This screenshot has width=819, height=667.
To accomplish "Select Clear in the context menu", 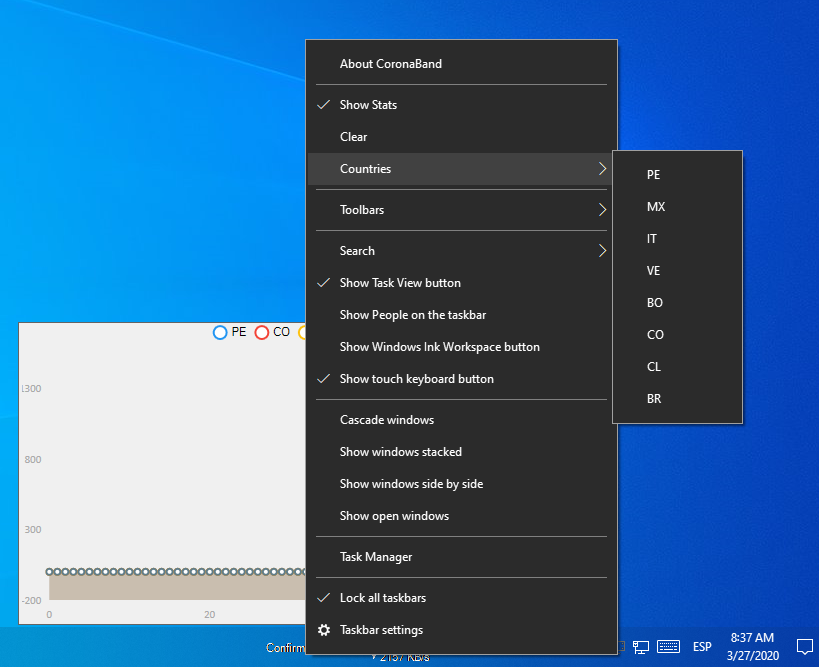I will (x=461, y=137).
